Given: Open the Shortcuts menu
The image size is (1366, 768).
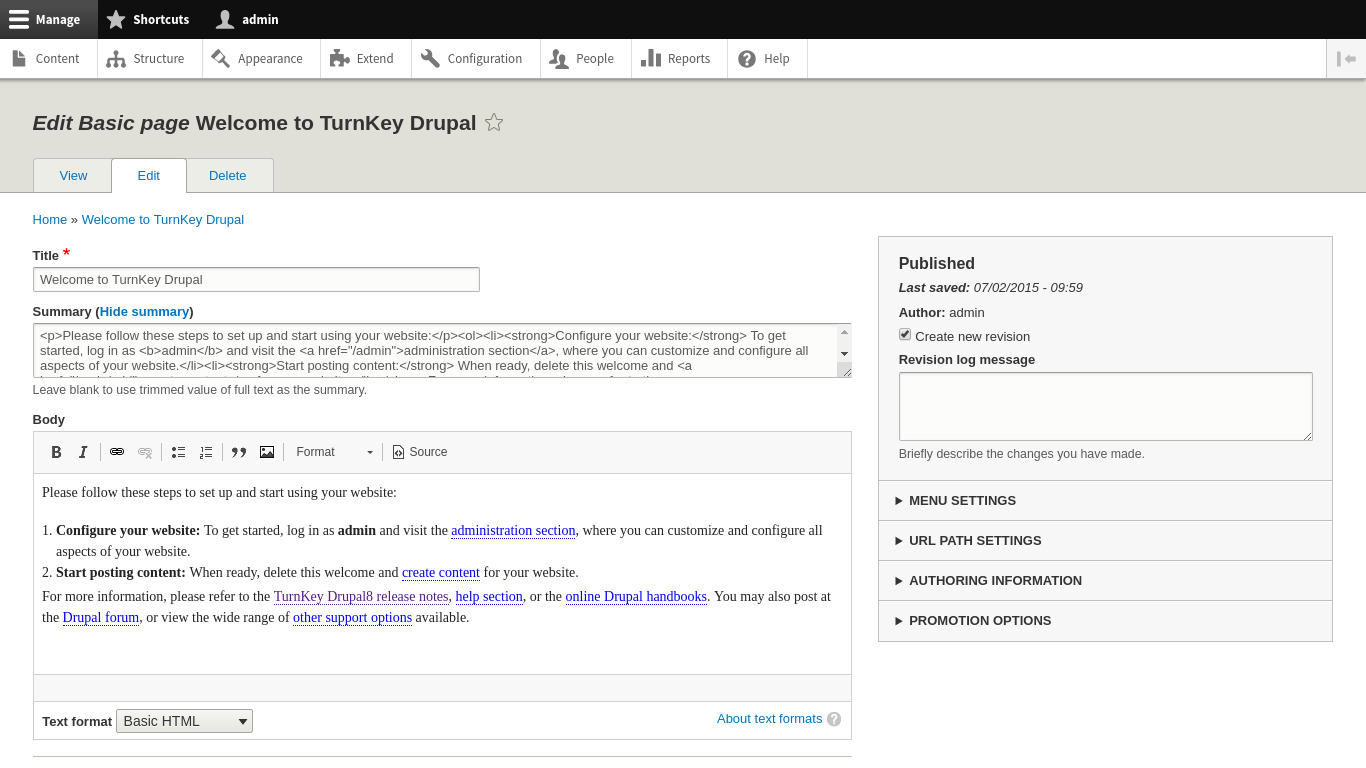Looking at the screenshot, I should (148, 19).
